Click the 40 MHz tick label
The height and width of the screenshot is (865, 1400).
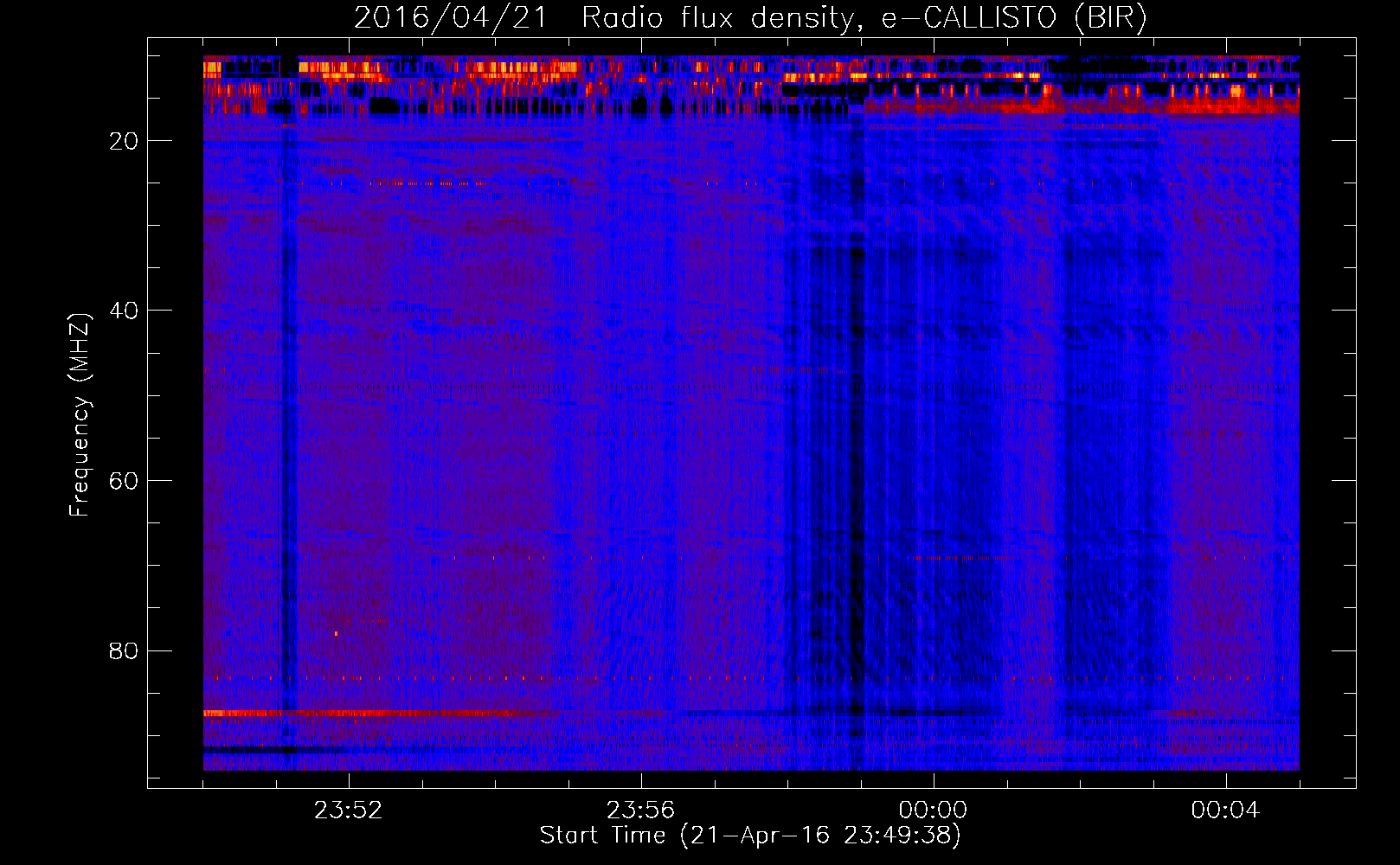[x=124, y=311]
